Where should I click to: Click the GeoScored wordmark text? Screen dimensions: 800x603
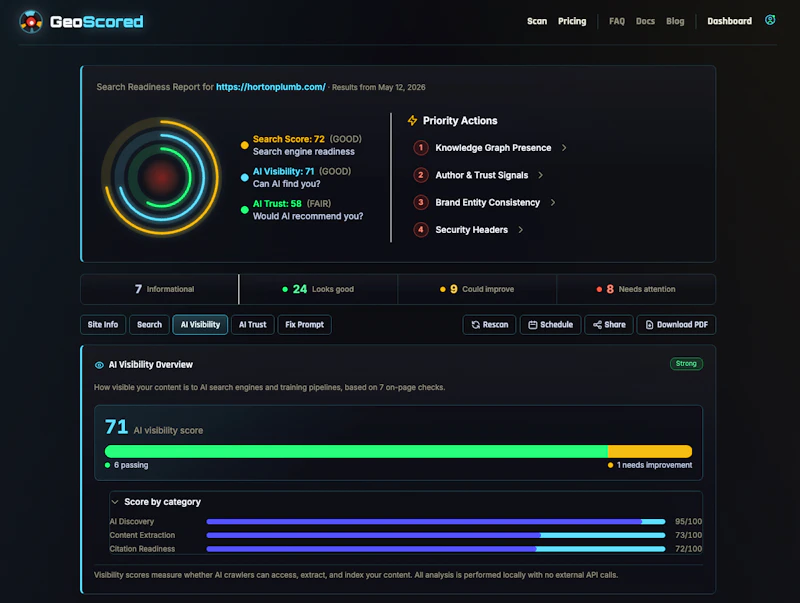[x=96, y=22]
